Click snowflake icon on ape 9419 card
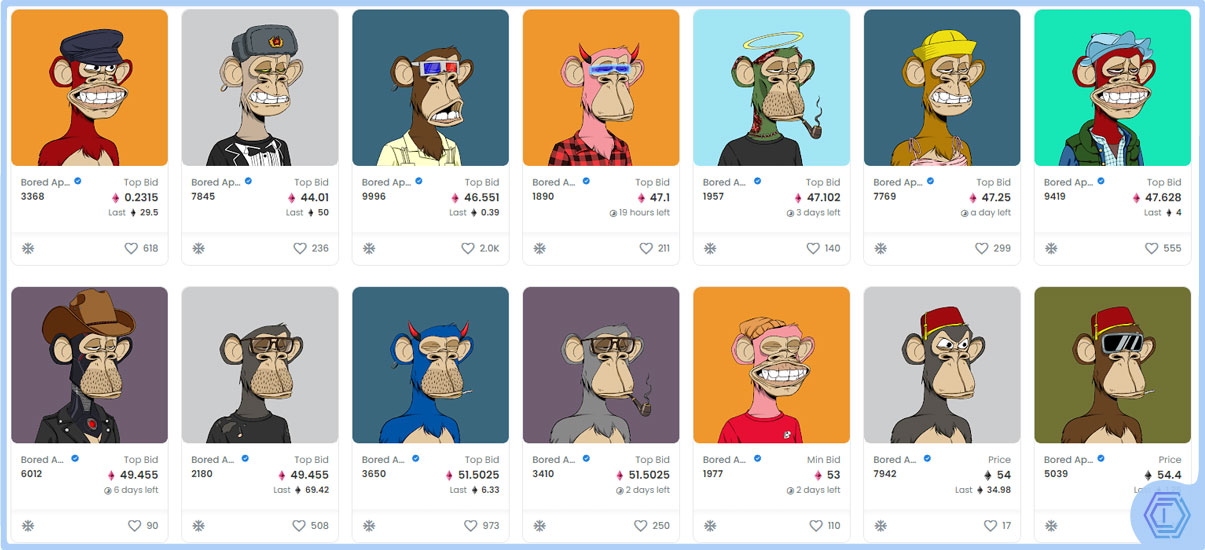Image resolution: width=1205 pixels, height=550 pixels. click(1051, 248)
